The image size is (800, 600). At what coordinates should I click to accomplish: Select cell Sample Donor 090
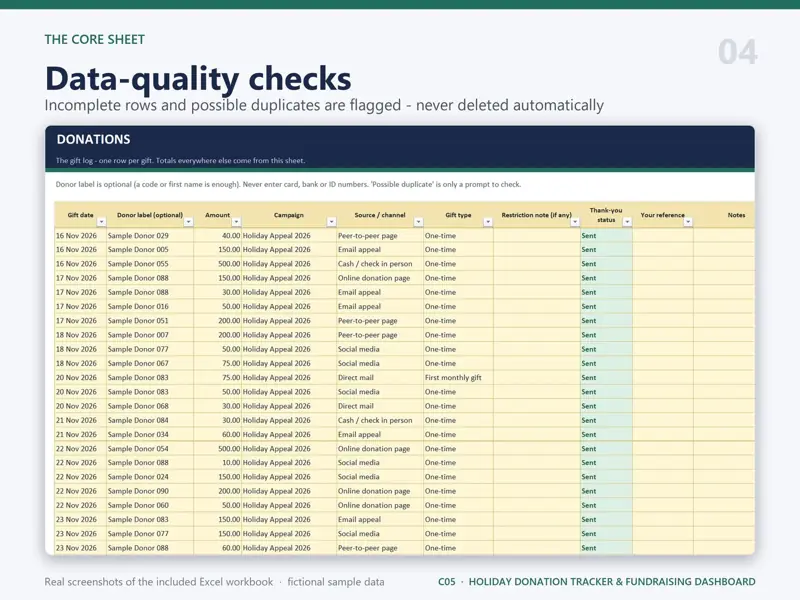150,491
